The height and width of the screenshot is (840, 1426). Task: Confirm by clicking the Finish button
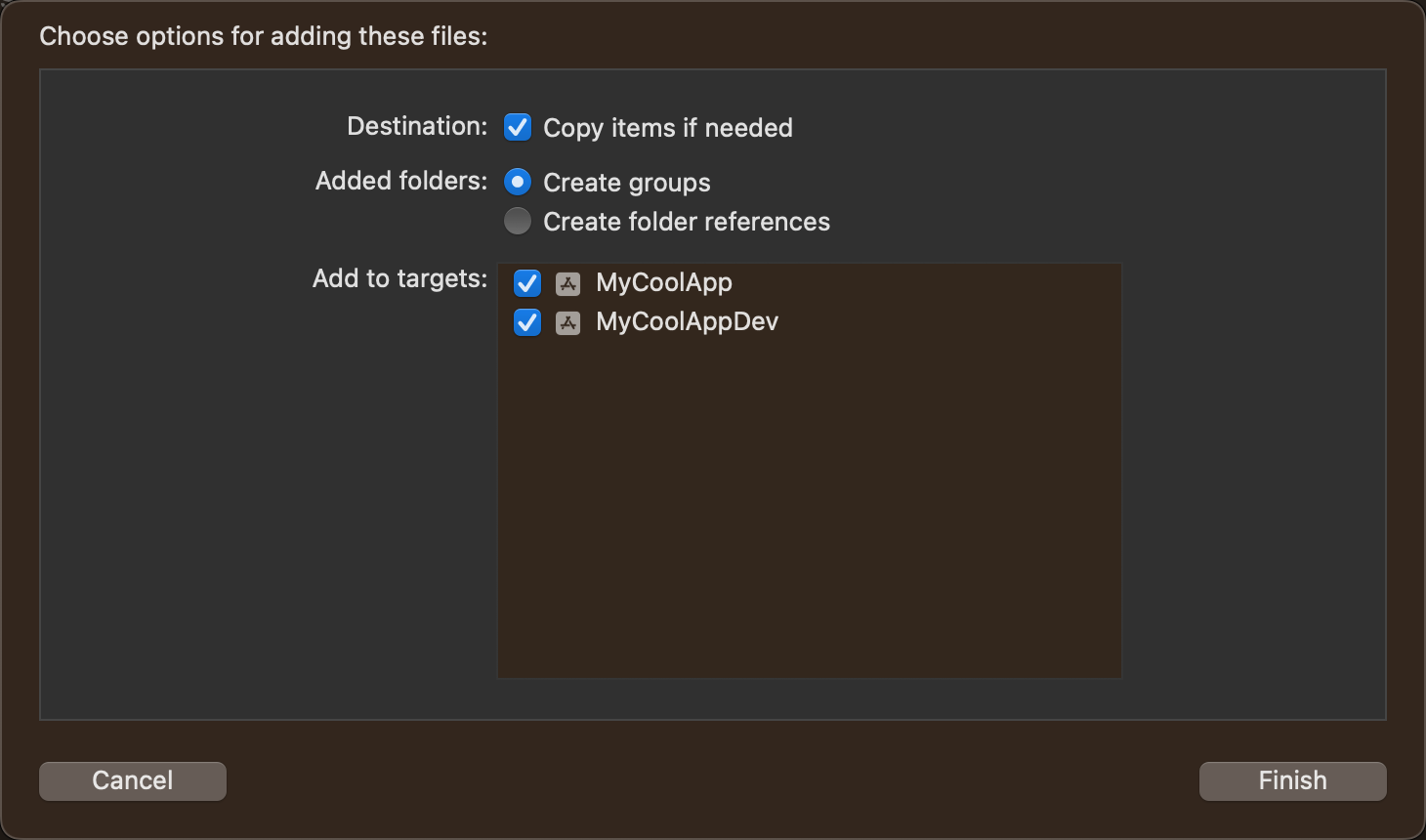[1292, 780]
